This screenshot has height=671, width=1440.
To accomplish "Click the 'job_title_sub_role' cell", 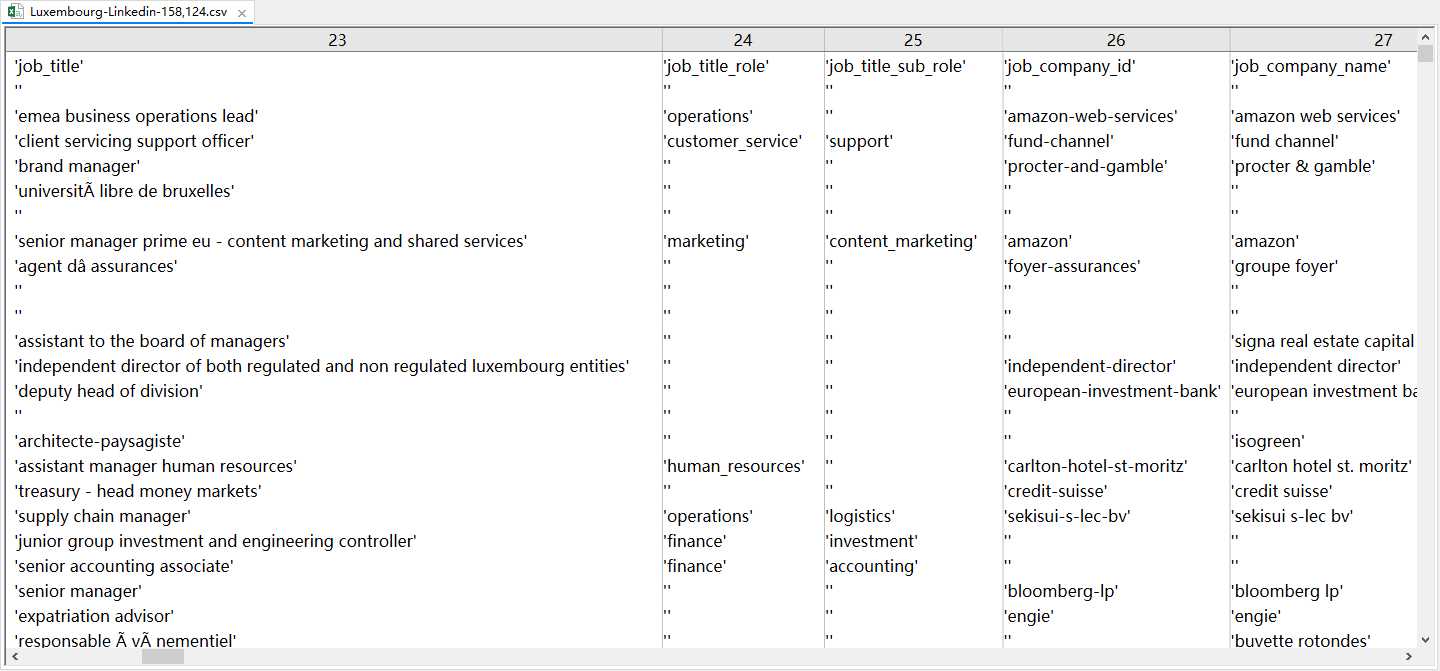I will coord(913,66).
